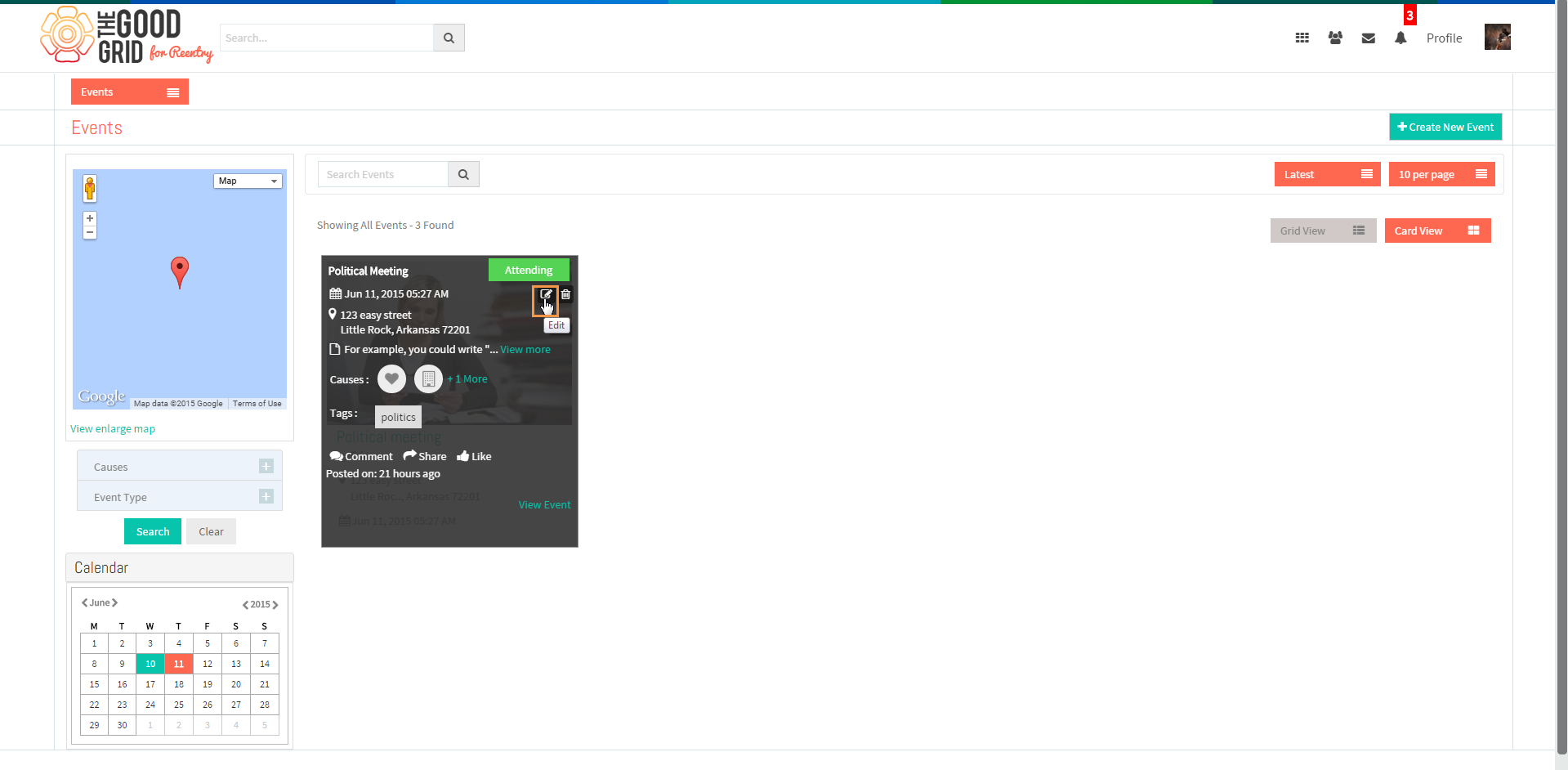Select June 30 in the calendar
This screenshot has height=770, width=1568.
[122, 725]
